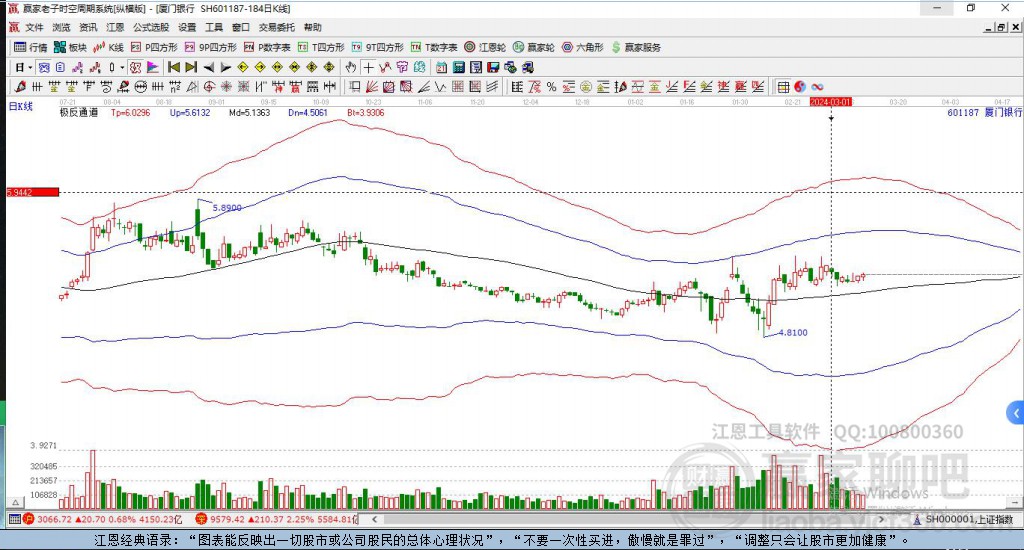The height and width of the screenshot is (550, 1024).
Task: Open the 公式选股 menu
Action: point(151,27)
